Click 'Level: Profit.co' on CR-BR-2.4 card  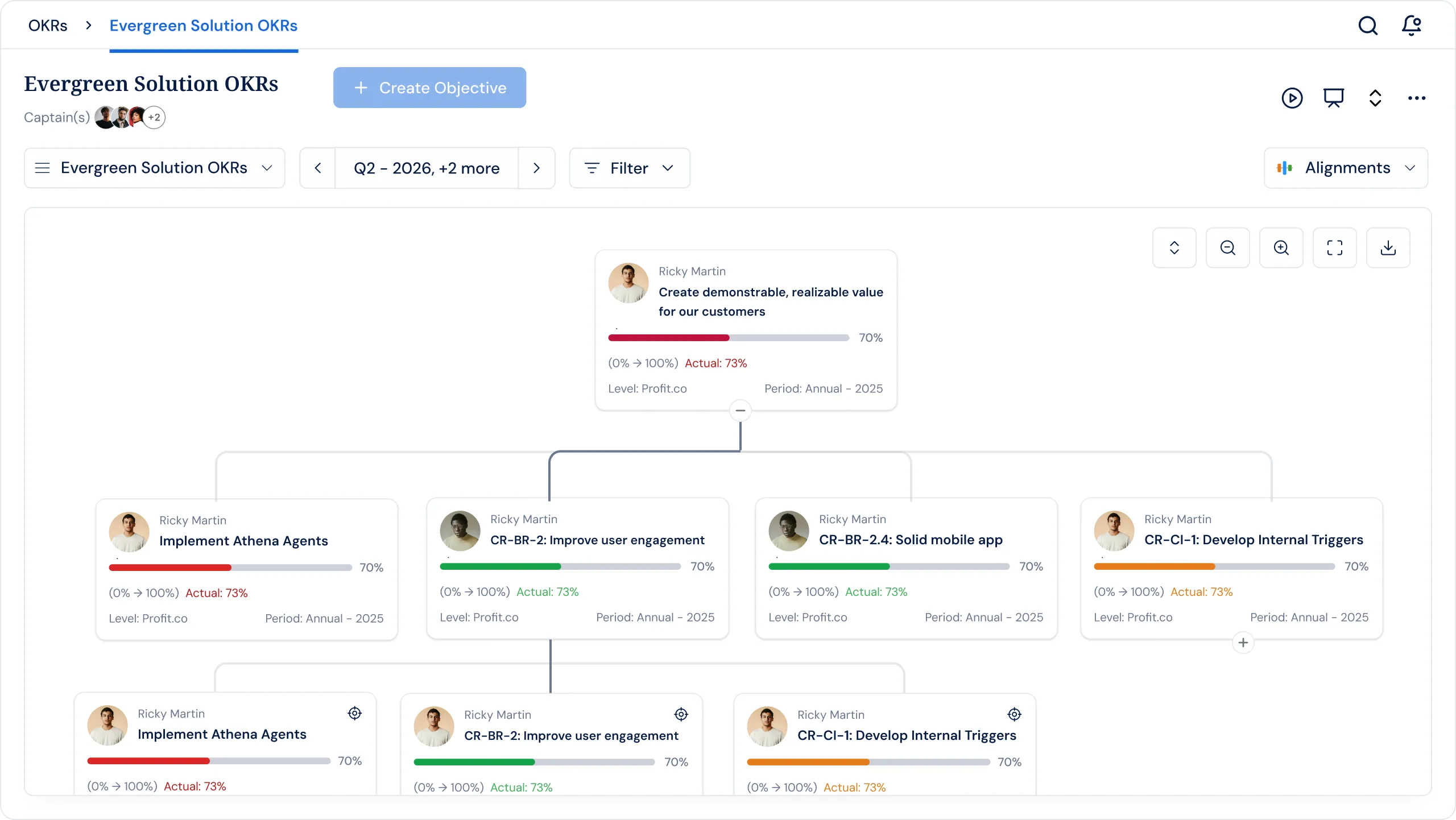[808, 617]
